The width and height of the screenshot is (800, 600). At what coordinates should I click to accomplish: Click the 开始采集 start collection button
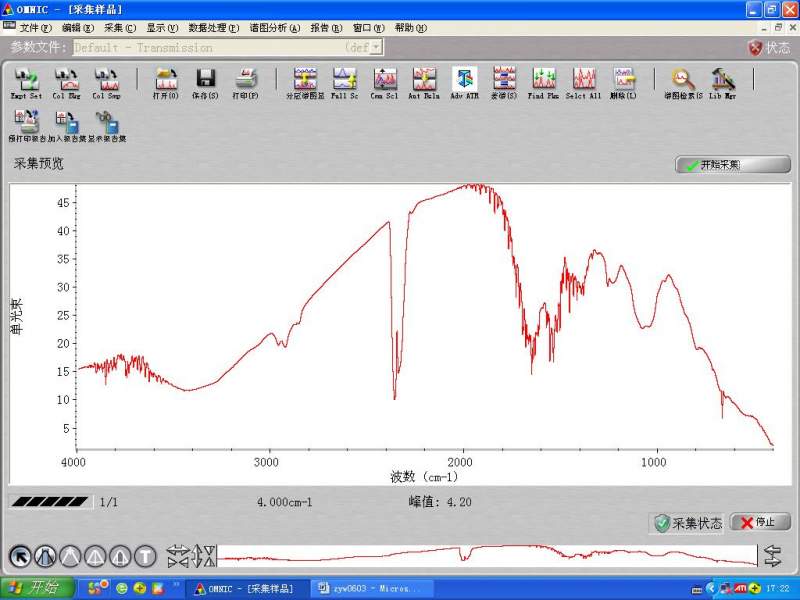(x=733, y=164)
